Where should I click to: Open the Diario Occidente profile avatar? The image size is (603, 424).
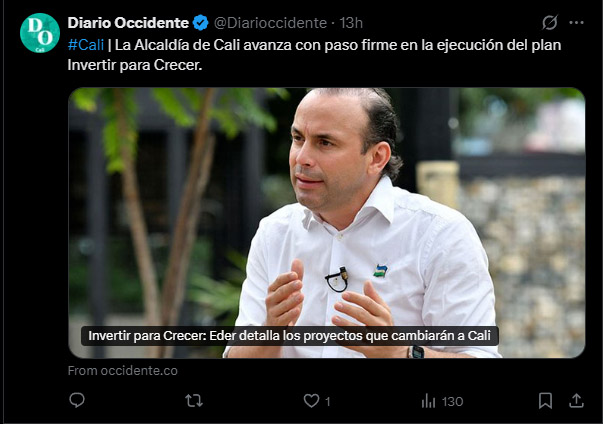[x=40, y=33]
